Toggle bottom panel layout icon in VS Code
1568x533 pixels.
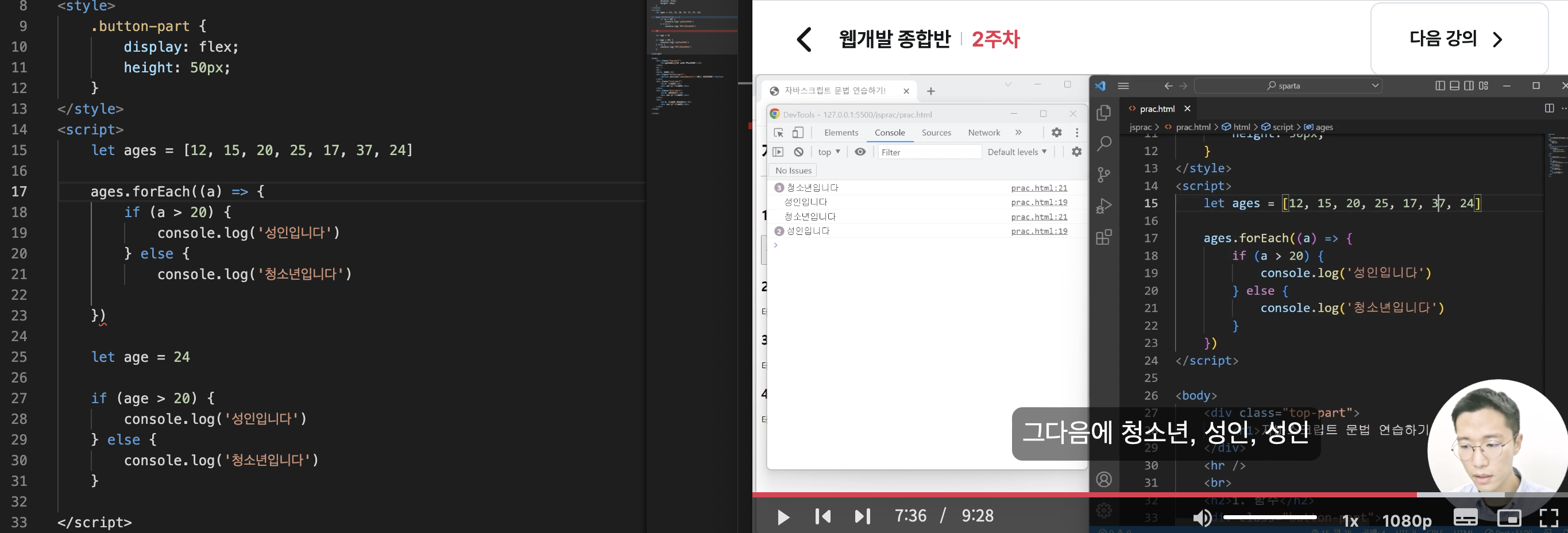pyautogui.click(x=1454, y=86)
